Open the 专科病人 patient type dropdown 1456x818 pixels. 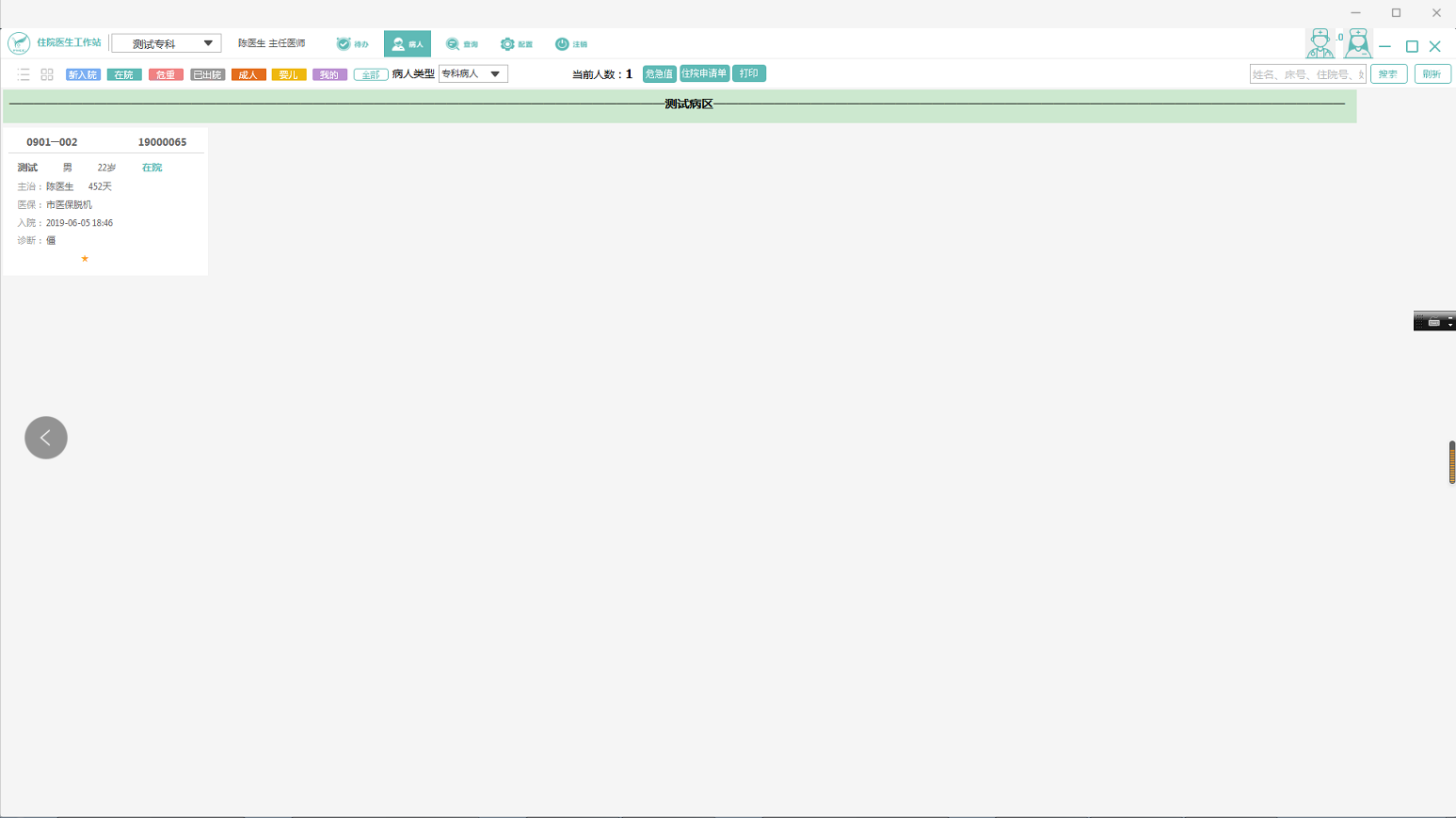[472, 73]
